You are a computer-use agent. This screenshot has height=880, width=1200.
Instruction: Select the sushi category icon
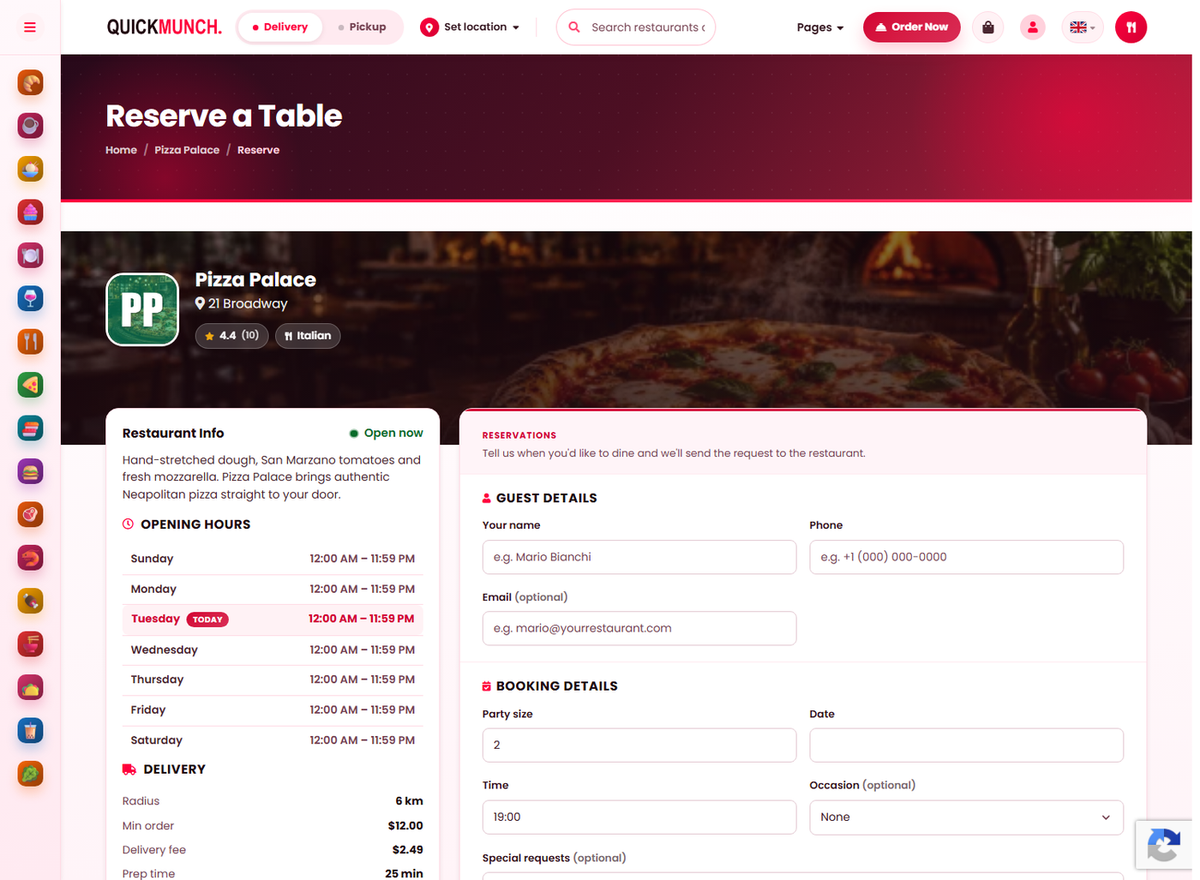click(x=30, y=428)
